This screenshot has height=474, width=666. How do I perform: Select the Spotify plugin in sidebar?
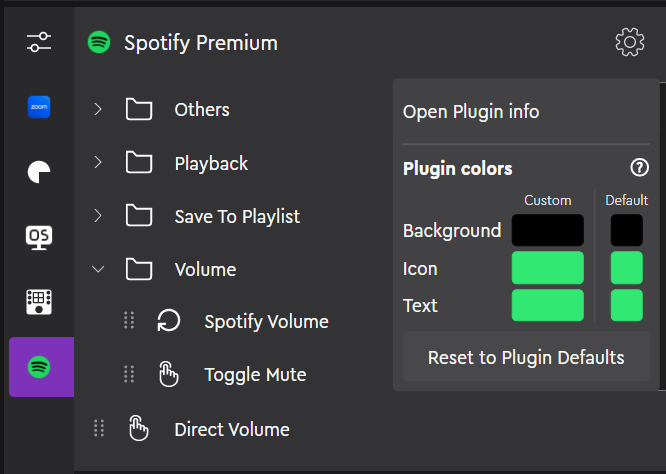(x=39, y=367)
